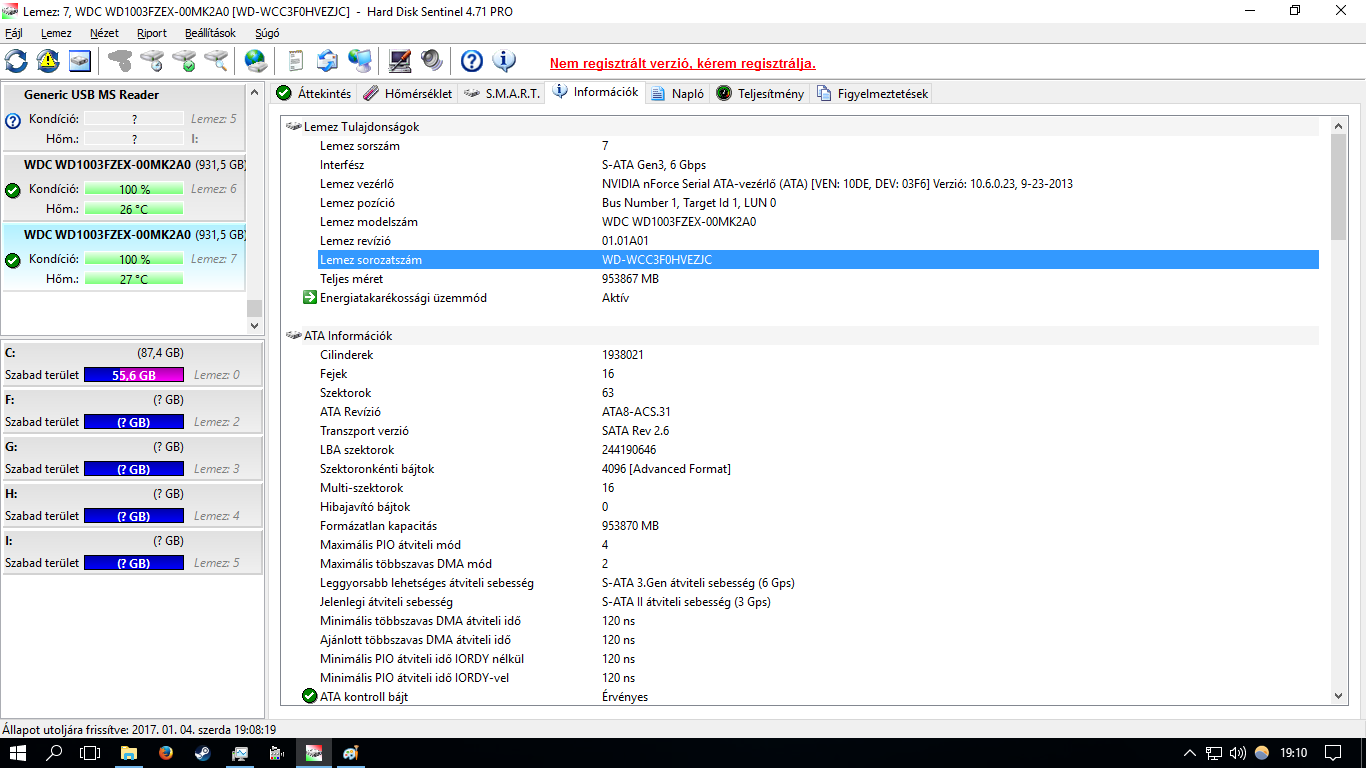Open the Riport menu
This screenshot has width=1366, height=768.
(x=152, y=33)
